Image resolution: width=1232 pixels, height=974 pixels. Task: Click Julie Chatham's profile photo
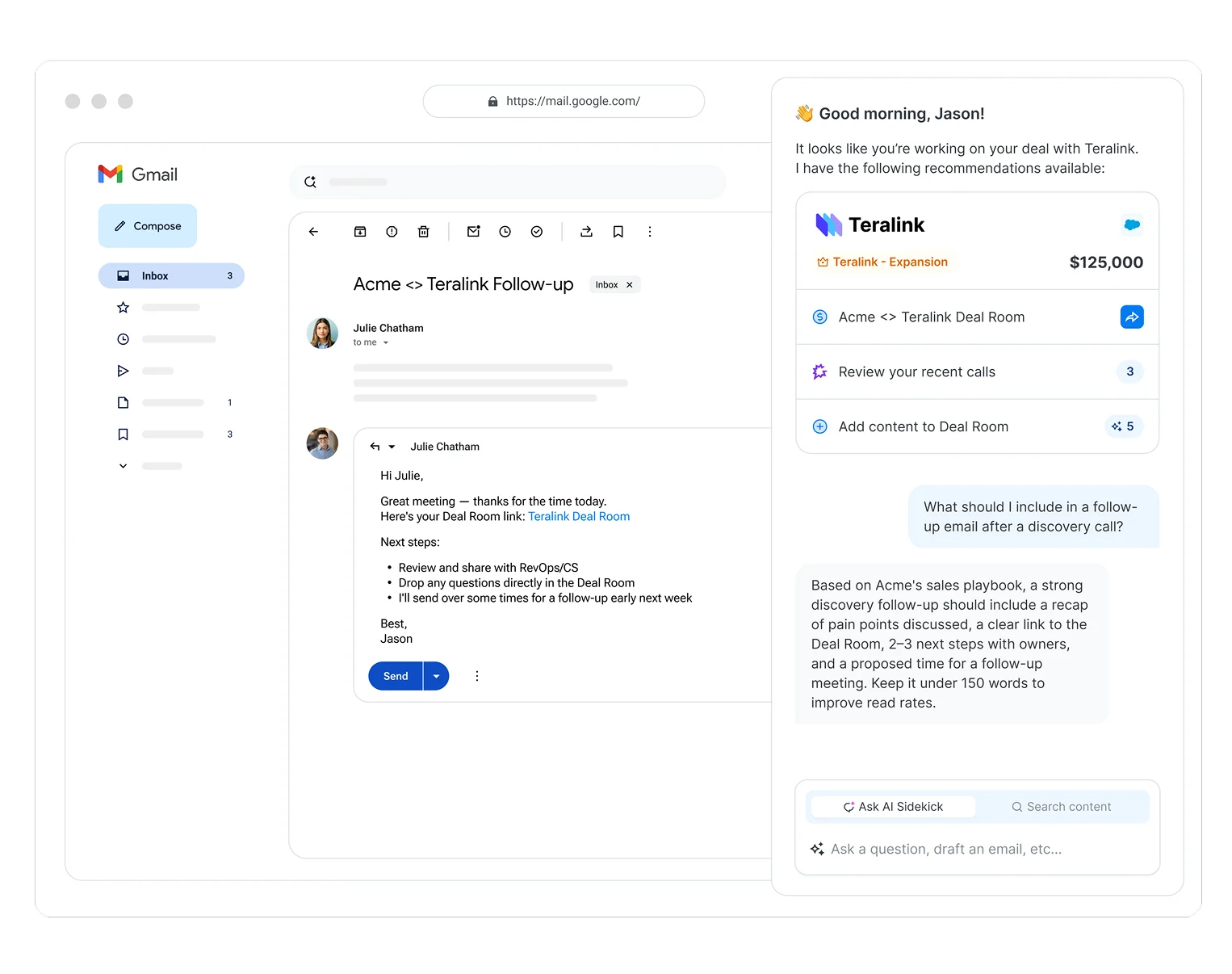pos(322,333)
